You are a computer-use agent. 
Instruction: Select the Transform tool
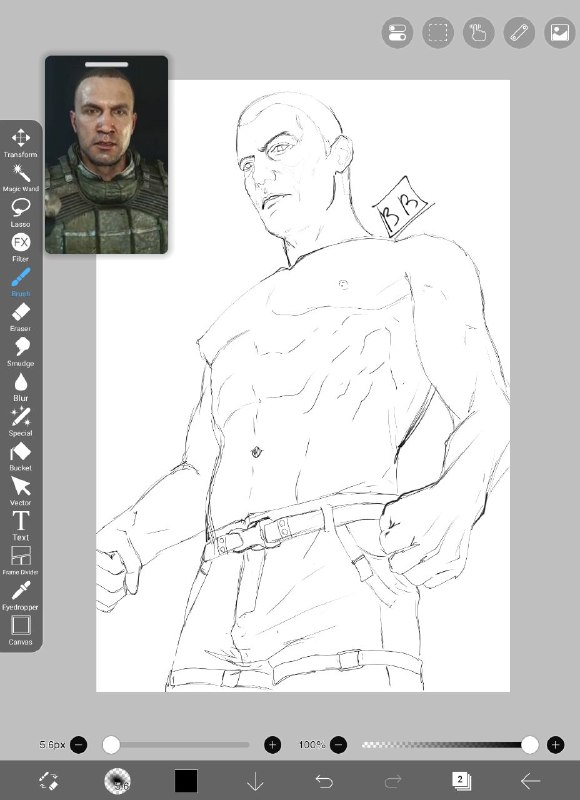[20, 143]
